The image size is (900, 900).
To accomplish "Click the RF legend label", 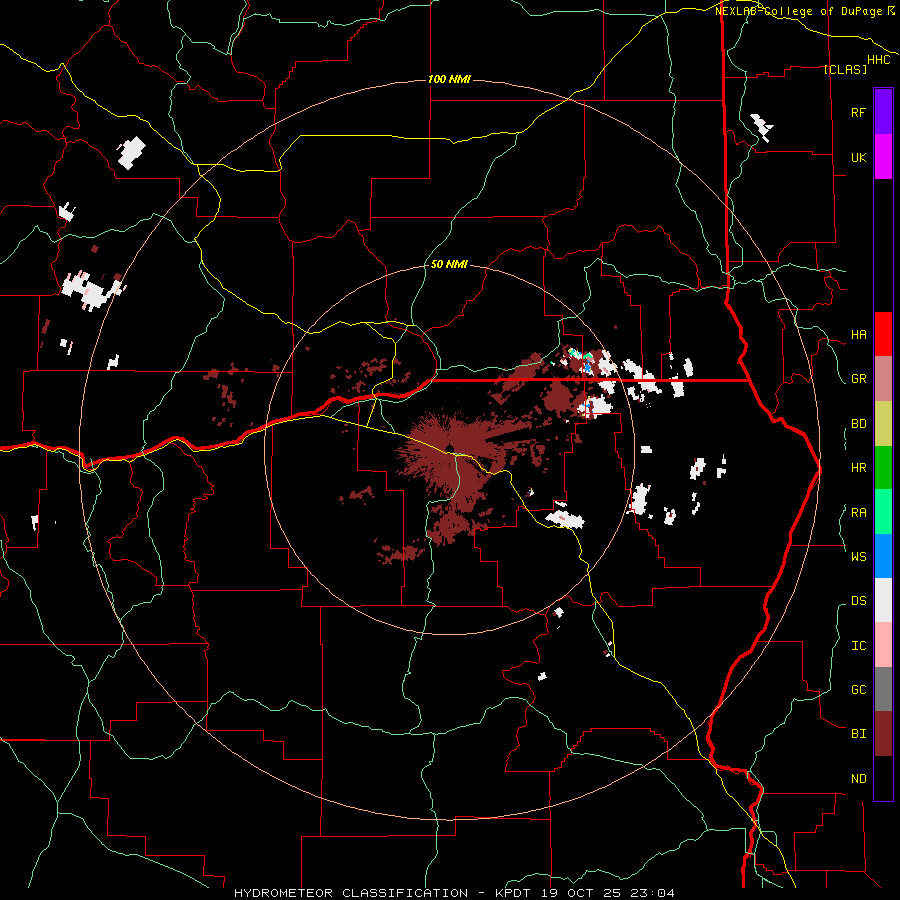I will pyautogui.click(x=858, y=112).
